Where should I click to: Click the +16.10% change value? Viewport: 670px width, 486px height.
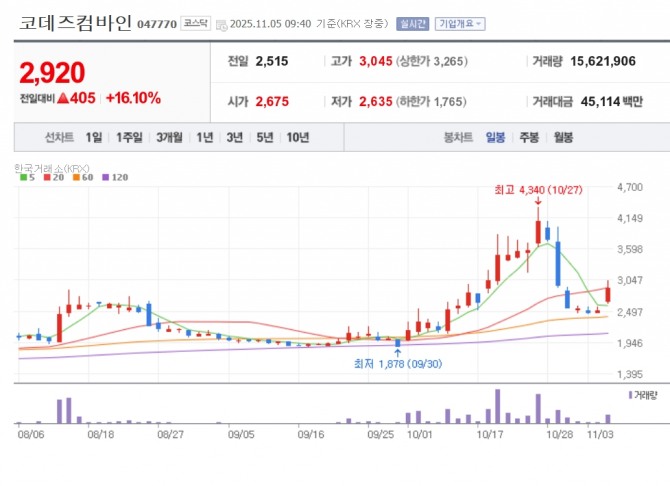click(x=133, y=98)
